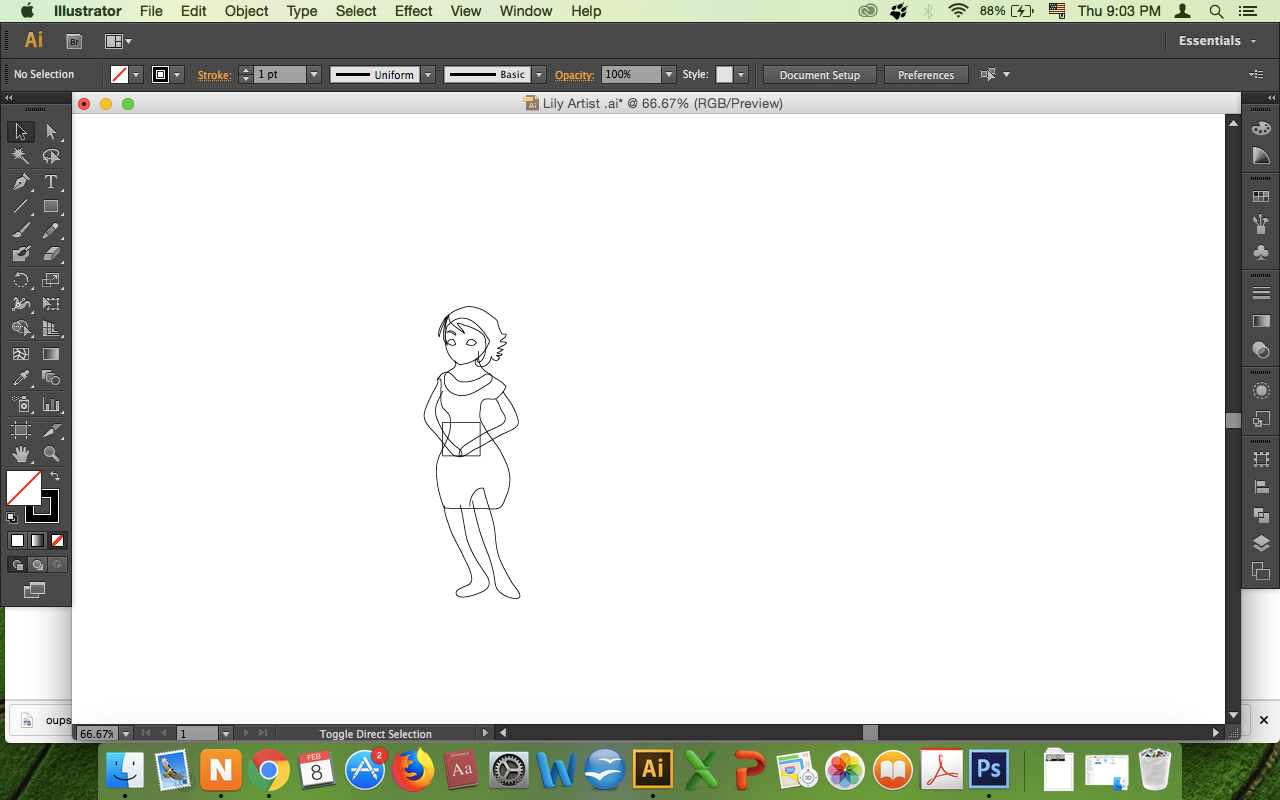
Task: Select the Type tool
Action: tap(51, 182)
